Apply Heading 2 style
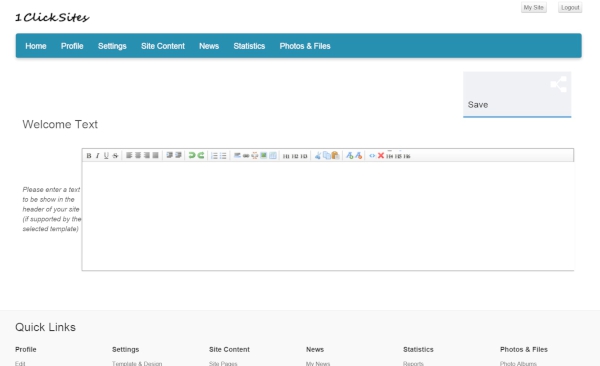This screenshot has height=366, width=600. [x=295, y=156]
